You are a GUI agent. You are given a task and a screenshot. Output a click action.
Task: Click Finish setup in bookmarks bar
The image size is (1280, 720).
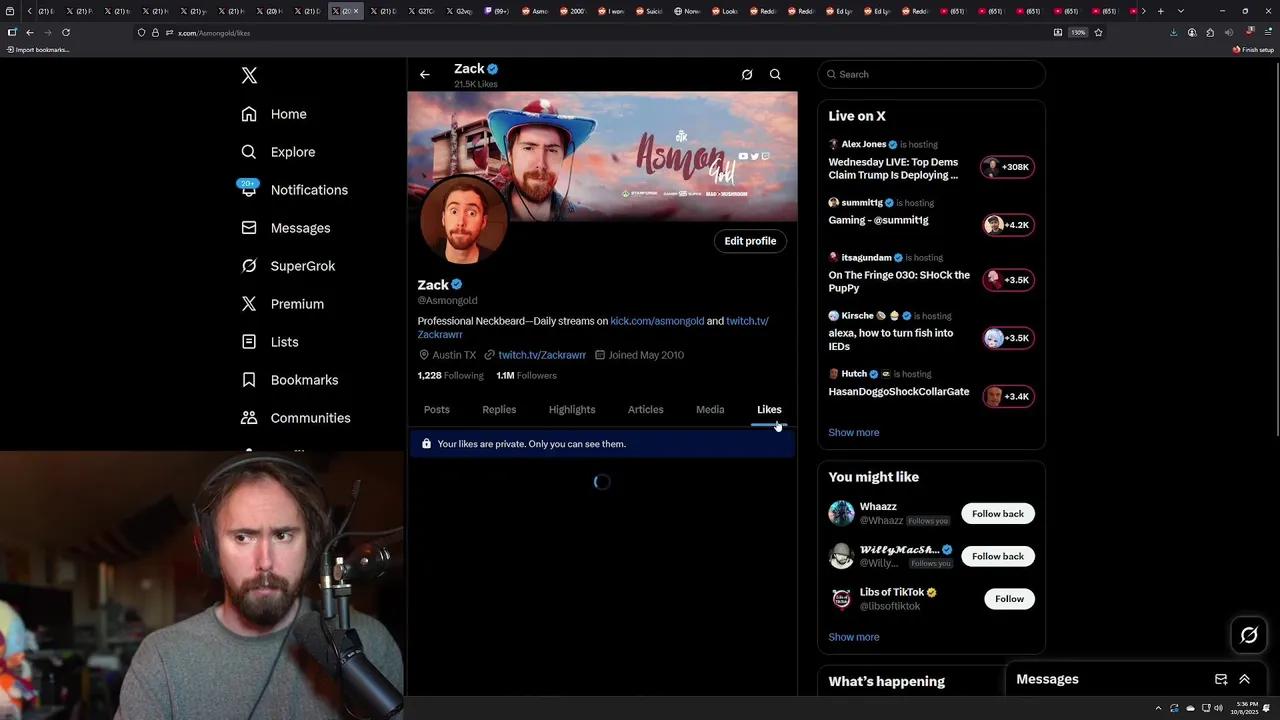tap(1253, 49)
